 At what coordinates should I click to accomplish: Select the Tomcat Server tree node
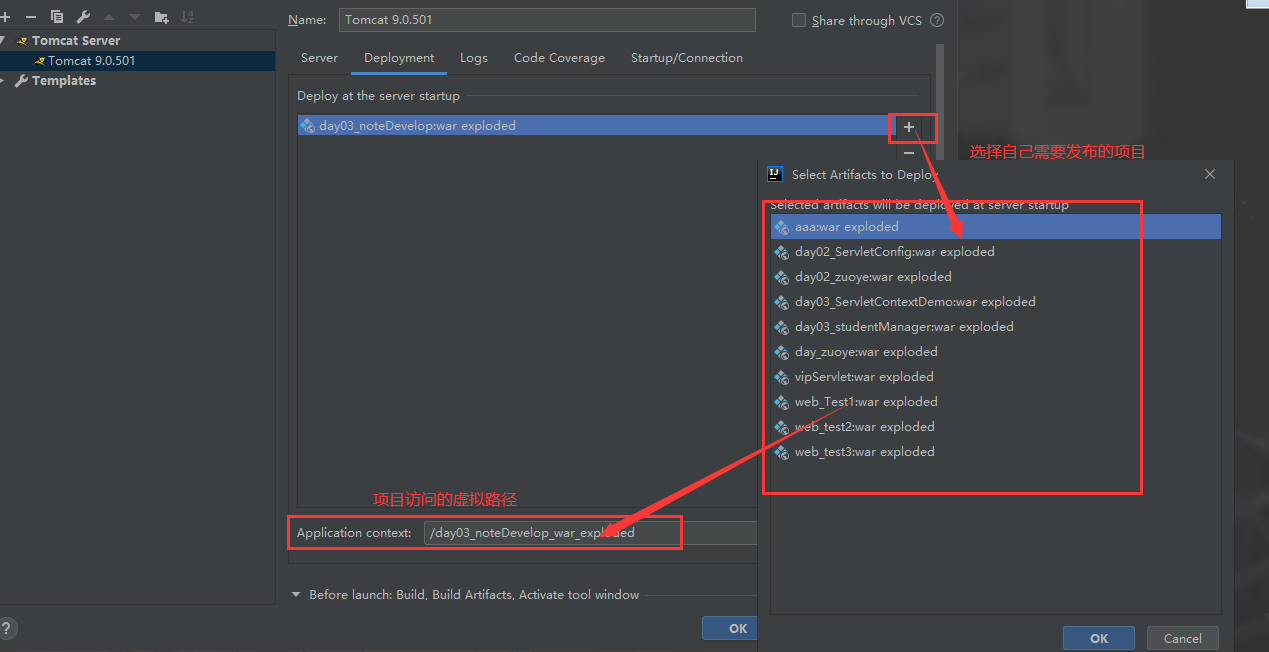click(x=76, y=41)
